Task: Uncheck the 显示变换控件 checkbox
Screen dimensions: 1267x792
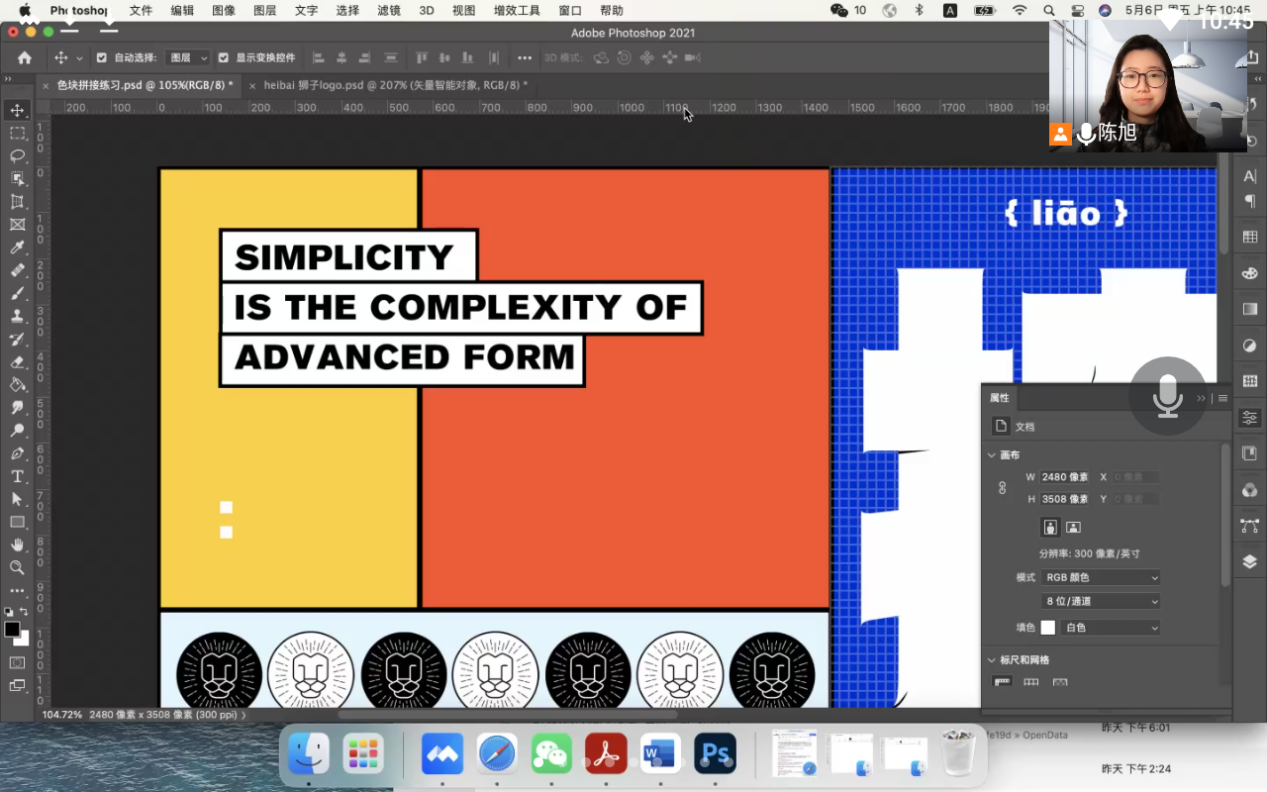Action: [223, 58]
